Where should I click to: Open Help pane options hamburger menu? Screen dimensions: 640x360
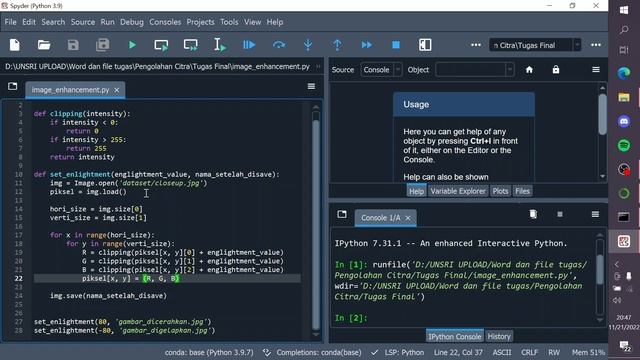[596, 70]
